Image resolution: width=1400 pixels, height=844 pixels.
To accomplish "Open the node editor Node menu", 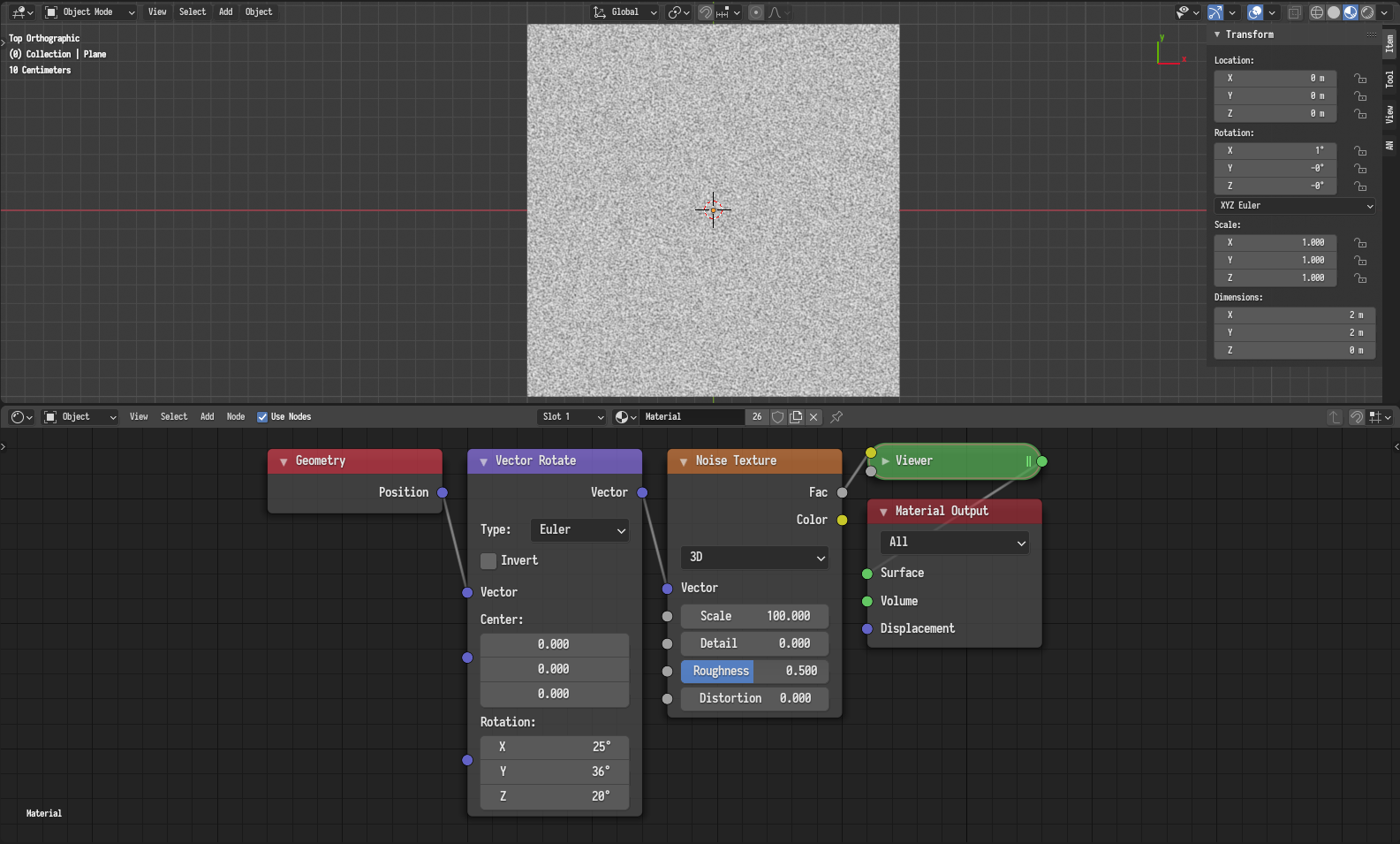I will [x=236, y=417].
